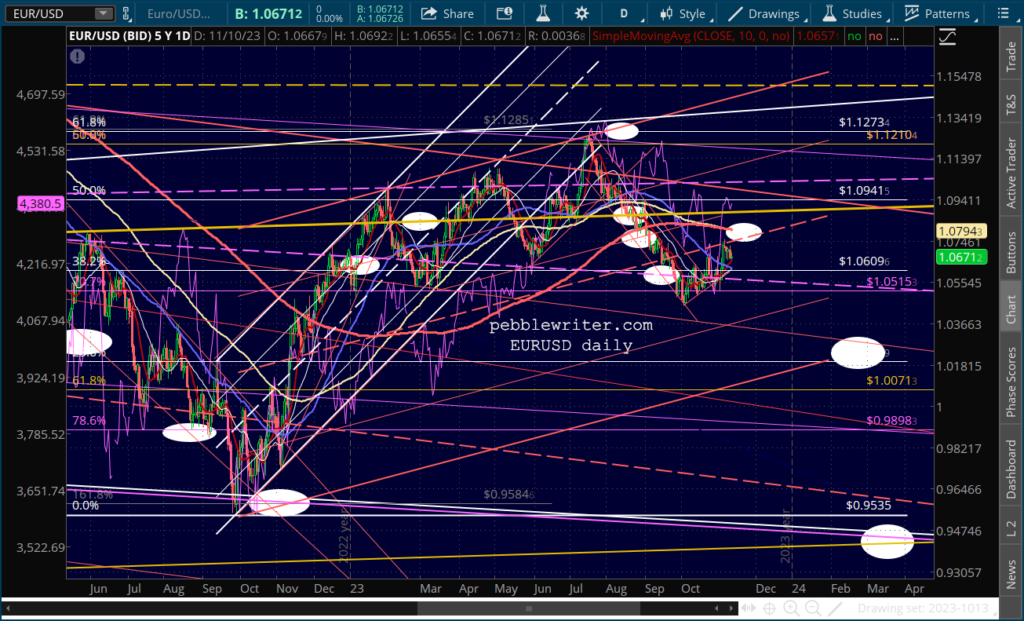The height and width of the screenshot is (621, 1024).
Task: Click the $0.9898 price level label
Action: pos(891,421)
